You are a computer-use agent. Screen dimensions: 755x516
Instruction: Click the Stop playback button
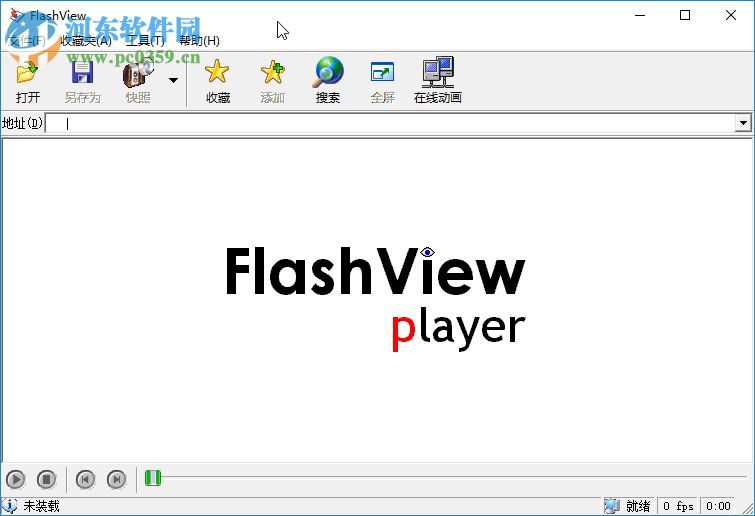click(x=47, y=479)
